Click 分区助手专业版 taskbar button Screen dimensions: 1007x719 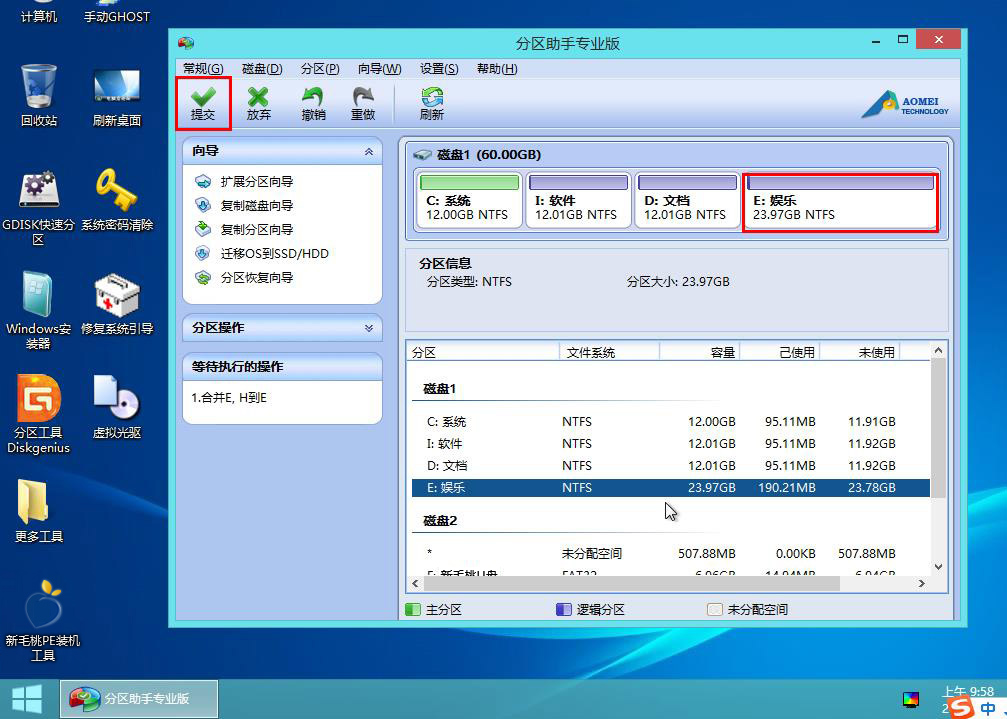coord(139,698)
